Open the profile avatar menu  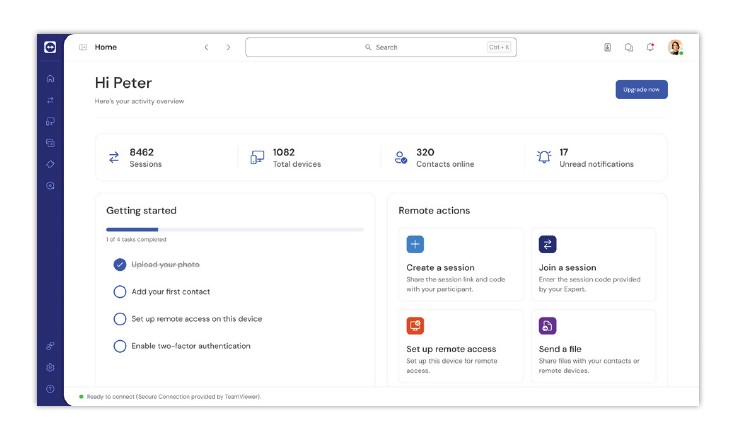pos(675,47)
